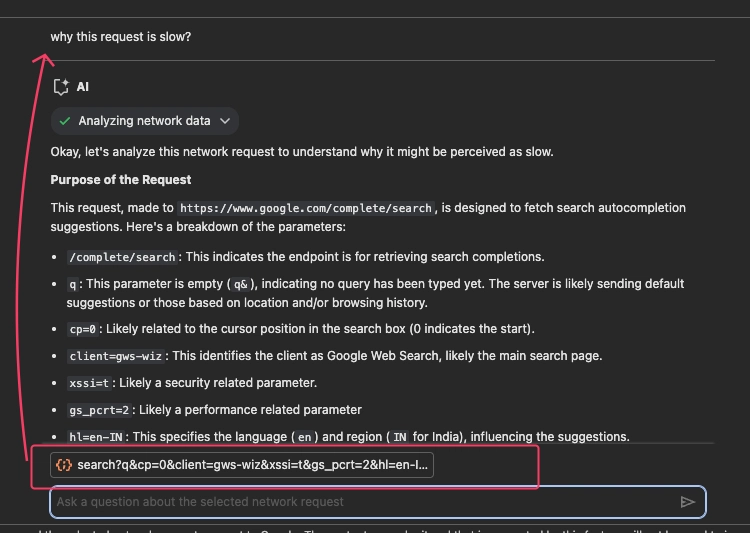Screen dimensions: 750x533
Task: Click the gs_pcrt=2 code label
Action: coord(99,411)
